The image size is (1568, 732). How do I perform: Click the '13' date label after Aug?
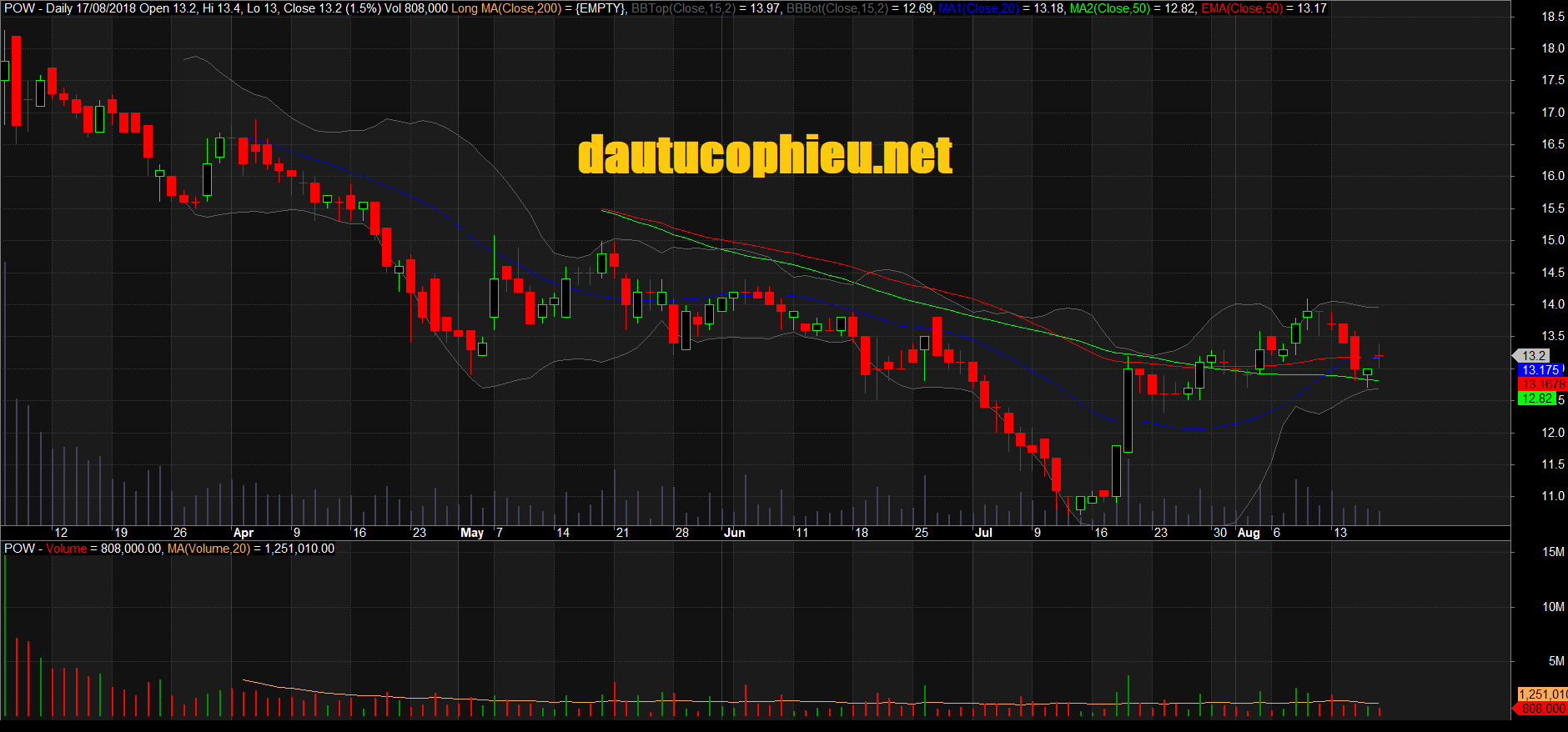pos(1340,533)
